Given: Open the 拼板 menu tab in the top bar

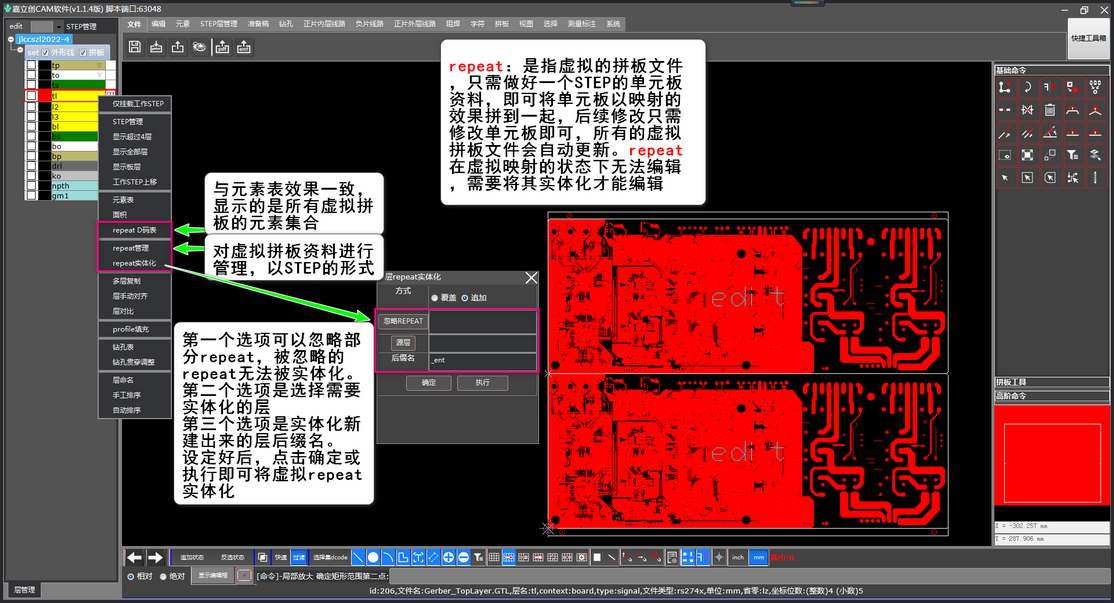Looking at the screenshot, I should tap(502, 23).
